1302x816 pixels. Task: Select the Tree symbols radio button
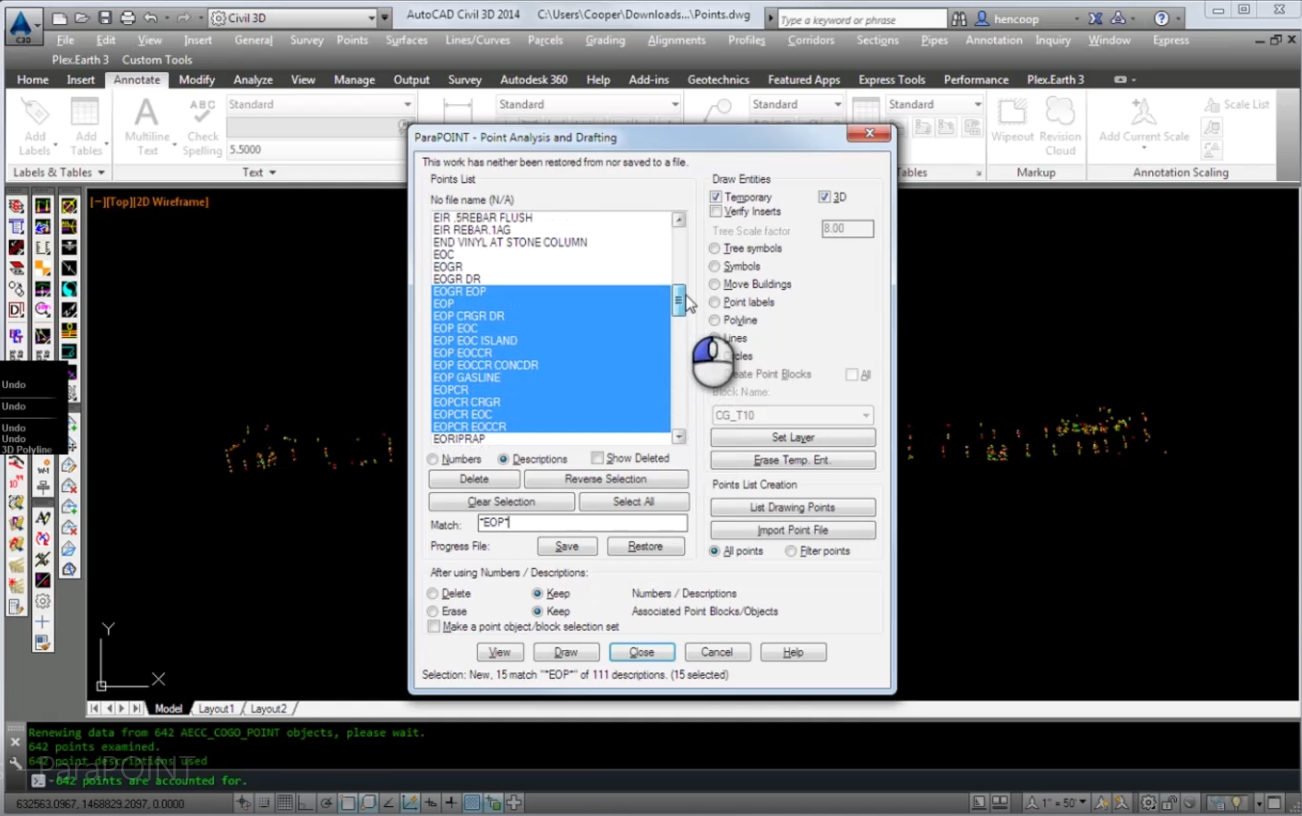coord(714,248)
